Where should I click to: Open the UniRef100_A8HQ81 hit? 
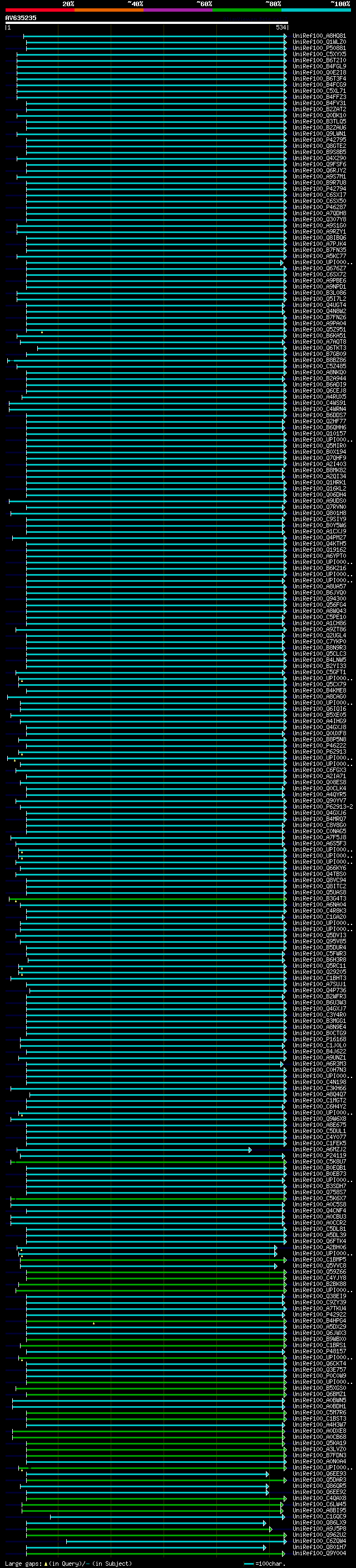coord(319,36)
